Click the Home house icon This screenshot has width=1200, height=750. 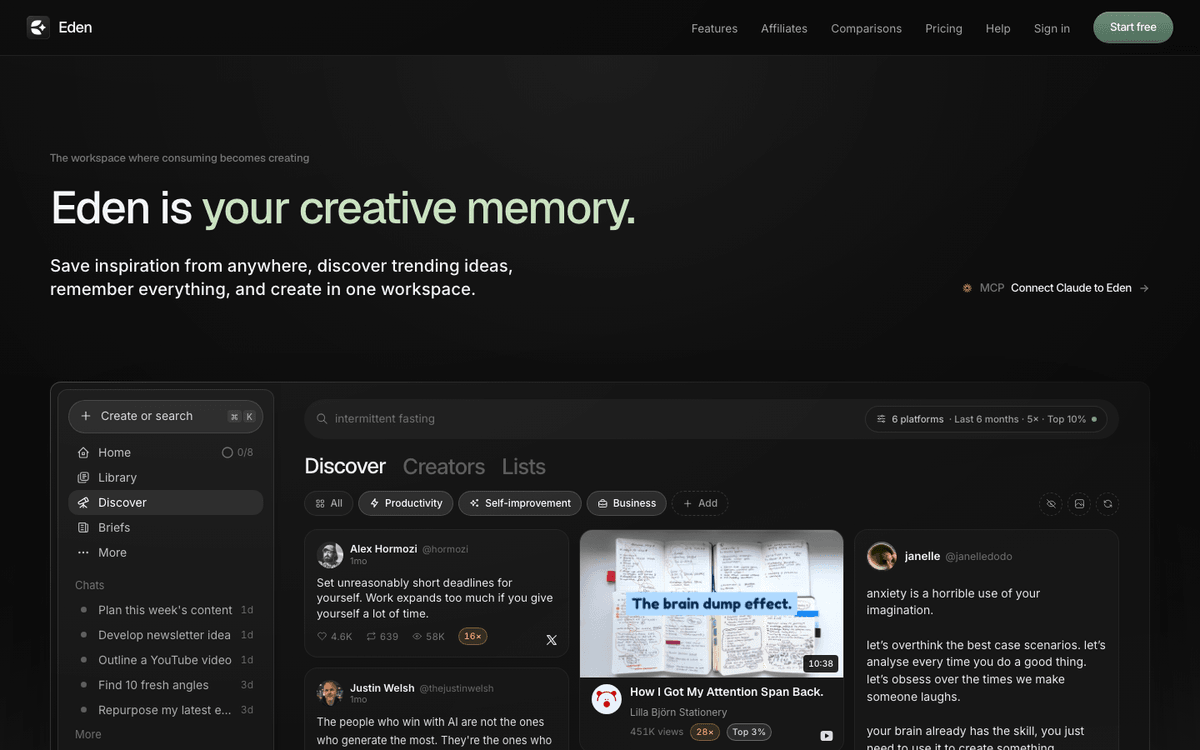[x=84, y=452]
